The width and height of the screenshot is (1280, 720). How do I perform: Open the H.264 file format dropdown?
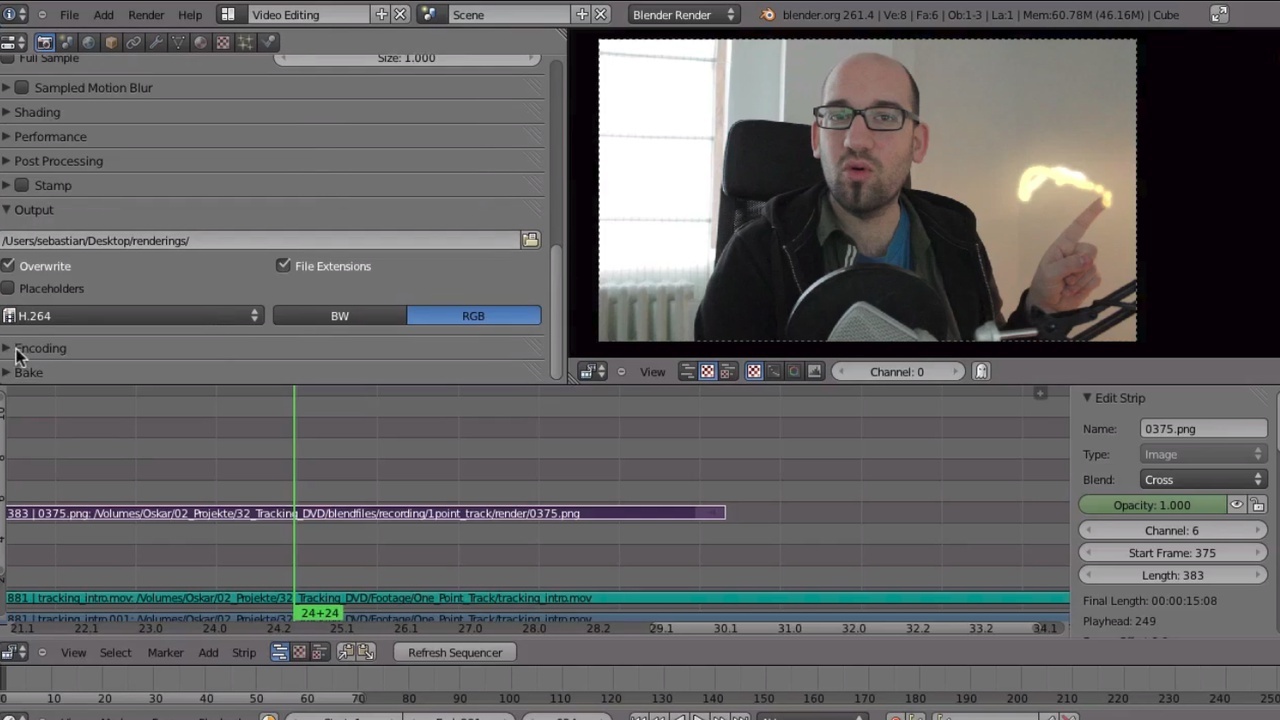coord(132,316)
